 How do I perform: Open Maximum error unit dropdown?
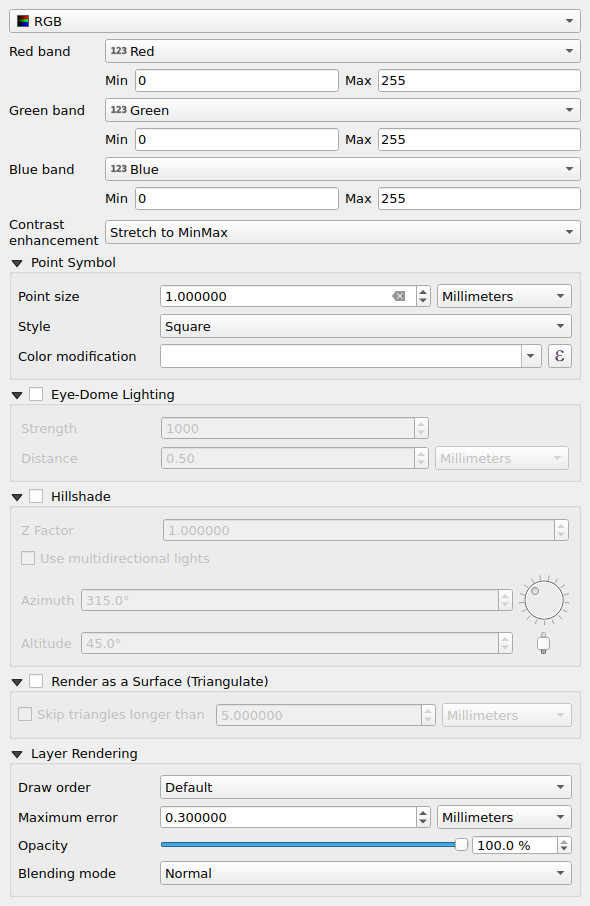pos(504,818)
